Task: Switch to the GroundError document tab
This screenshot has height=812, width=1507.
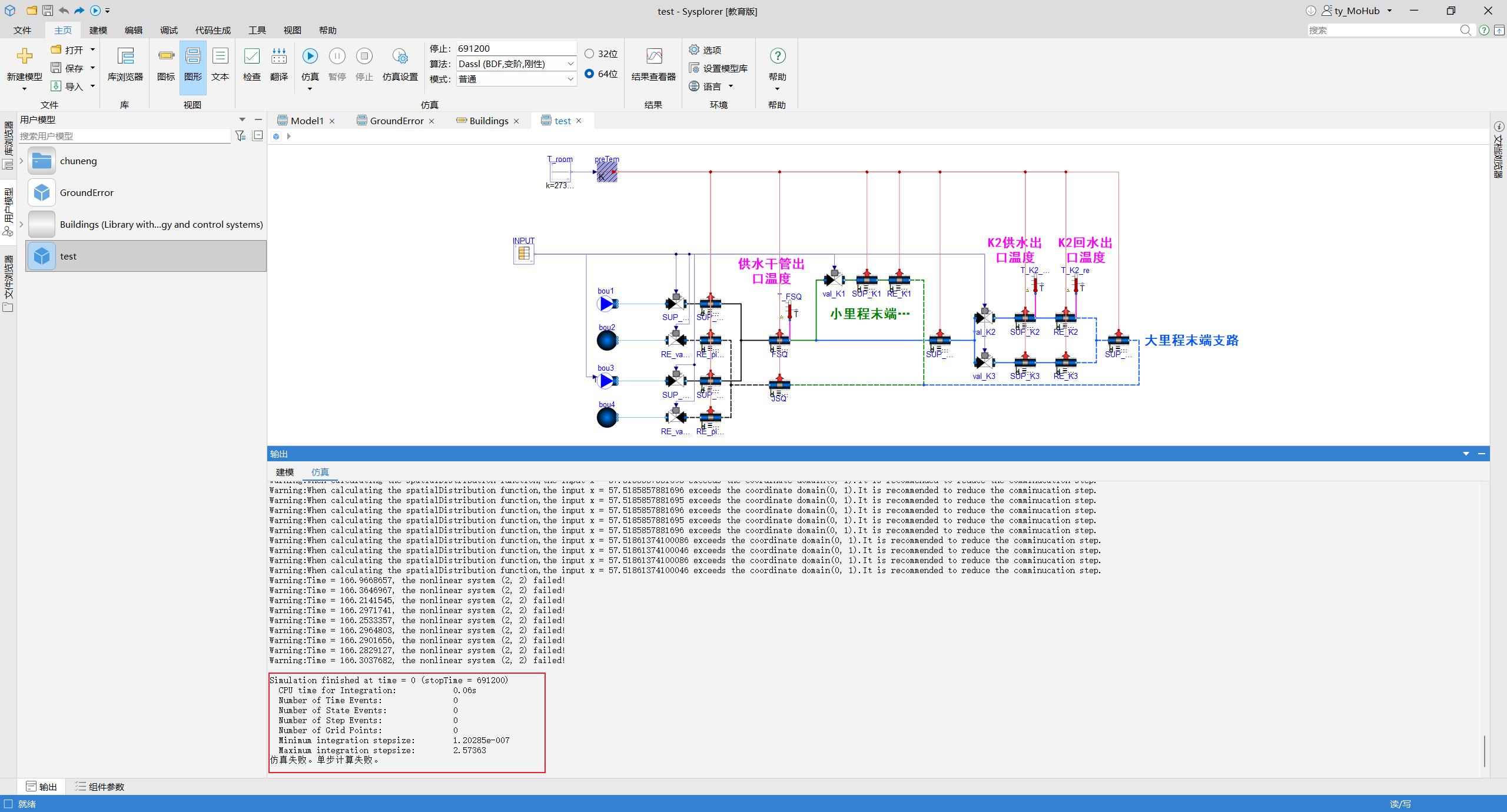Action: point(396,121)
